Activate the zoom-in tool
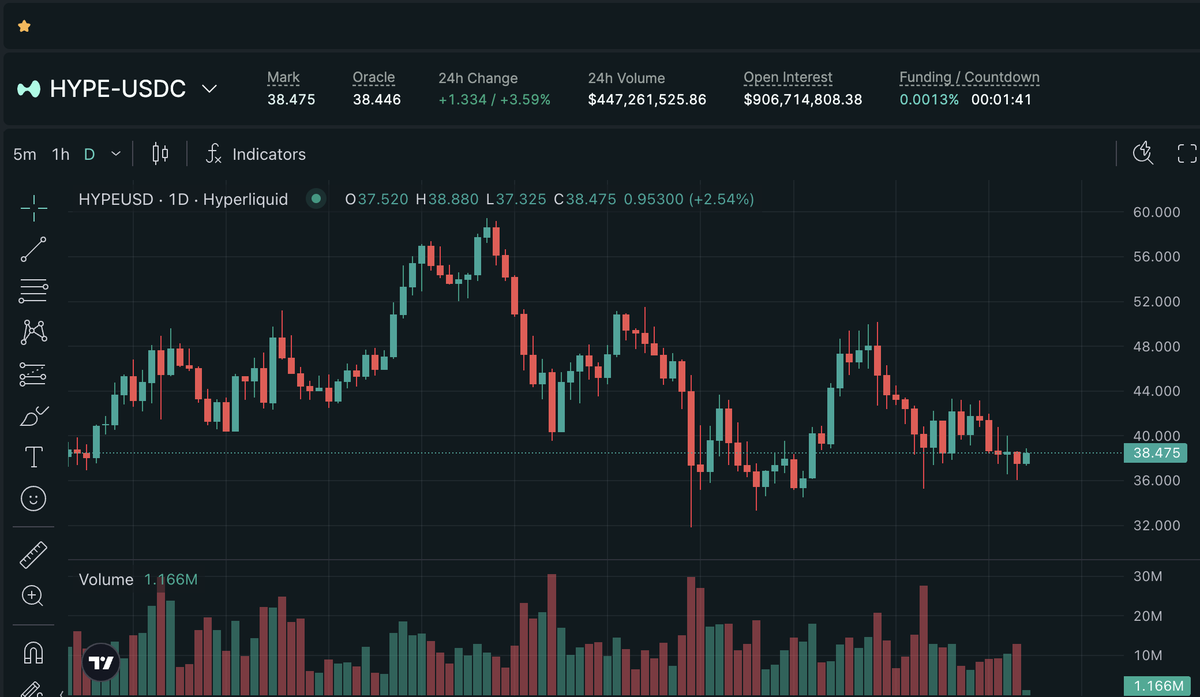Screen dimensions: 1200x697 33,596
